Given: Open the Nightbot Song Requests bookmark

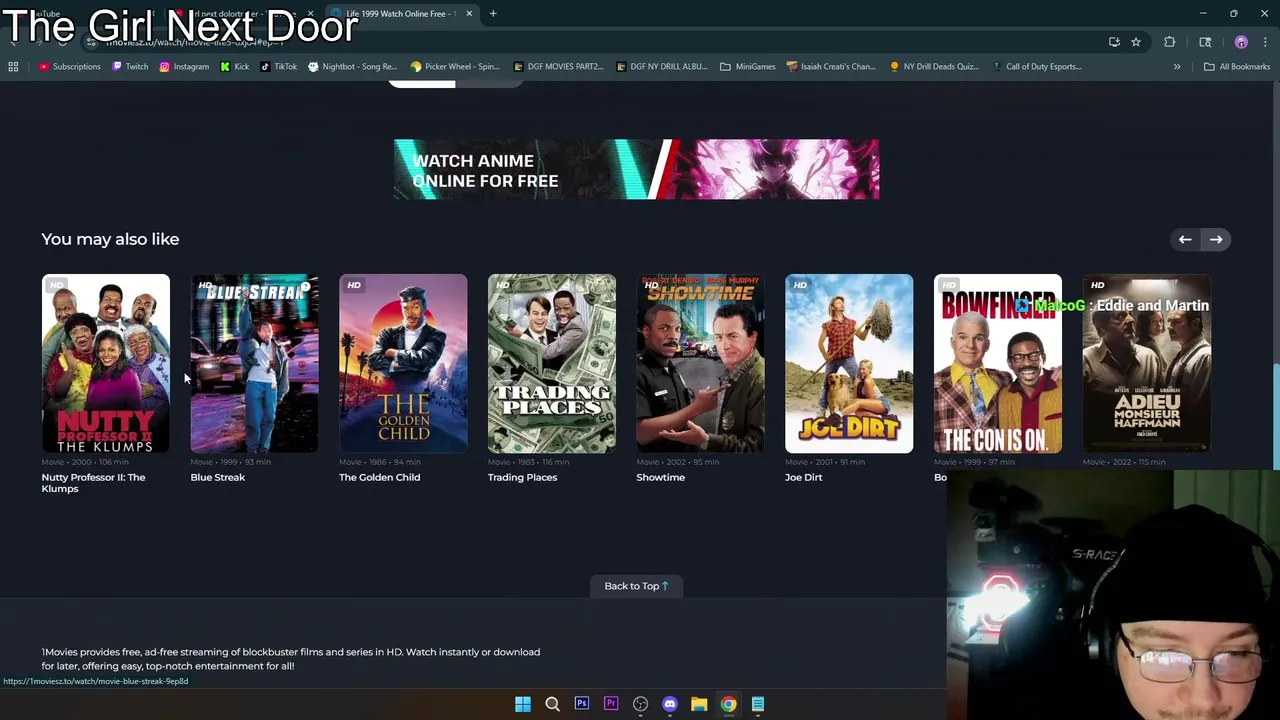Looking at the screenshot, I should click(x=353, y=67).
